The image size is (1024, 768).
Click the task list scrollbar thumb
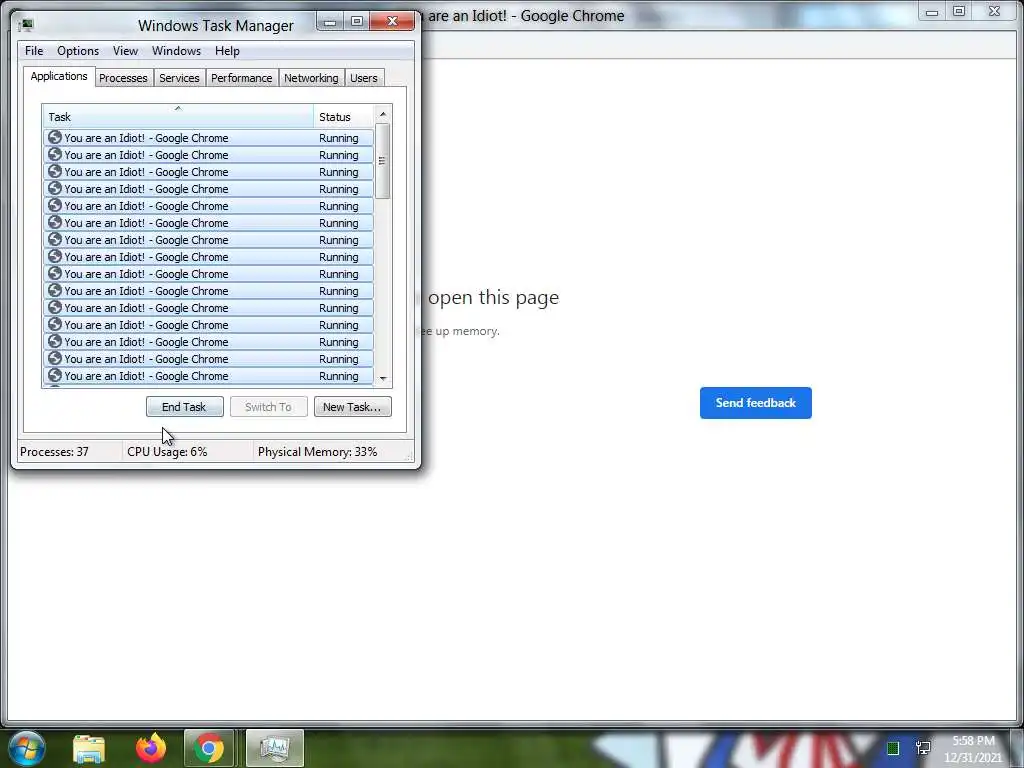coord(383,161)
